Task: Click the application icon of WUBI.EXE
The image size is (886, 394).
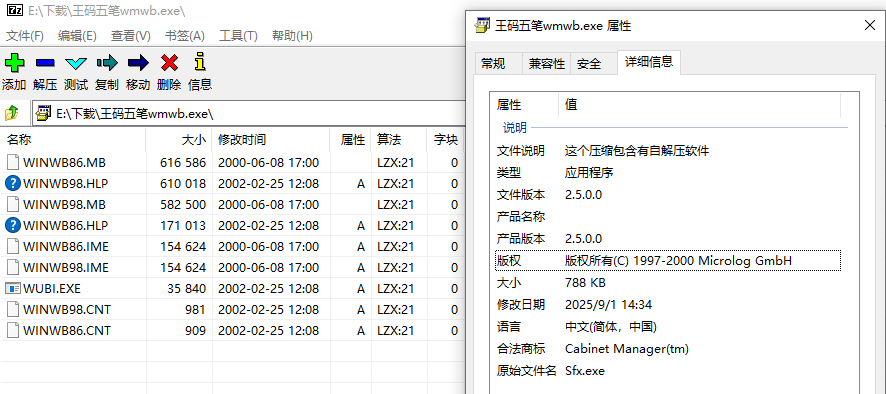Action: click(x=13, y=289)
